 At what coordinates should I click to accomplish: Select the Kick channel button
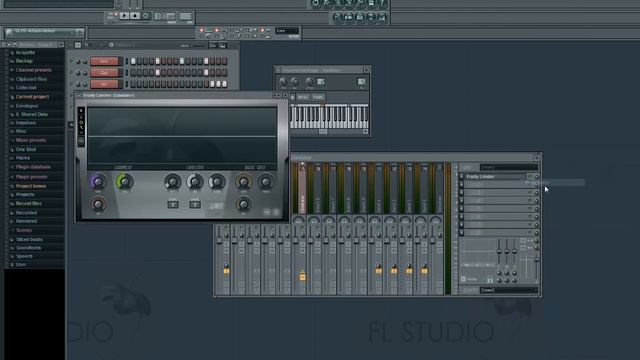click(x=104, y=61)
